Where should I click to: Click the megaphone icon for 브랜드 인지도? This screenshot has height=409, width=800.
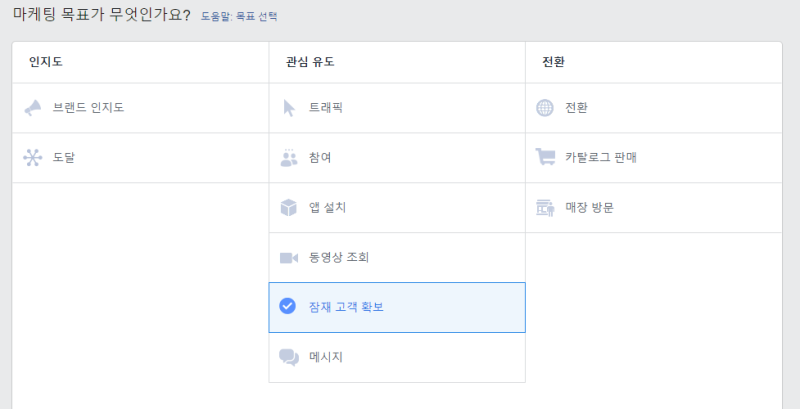[33, 107]
